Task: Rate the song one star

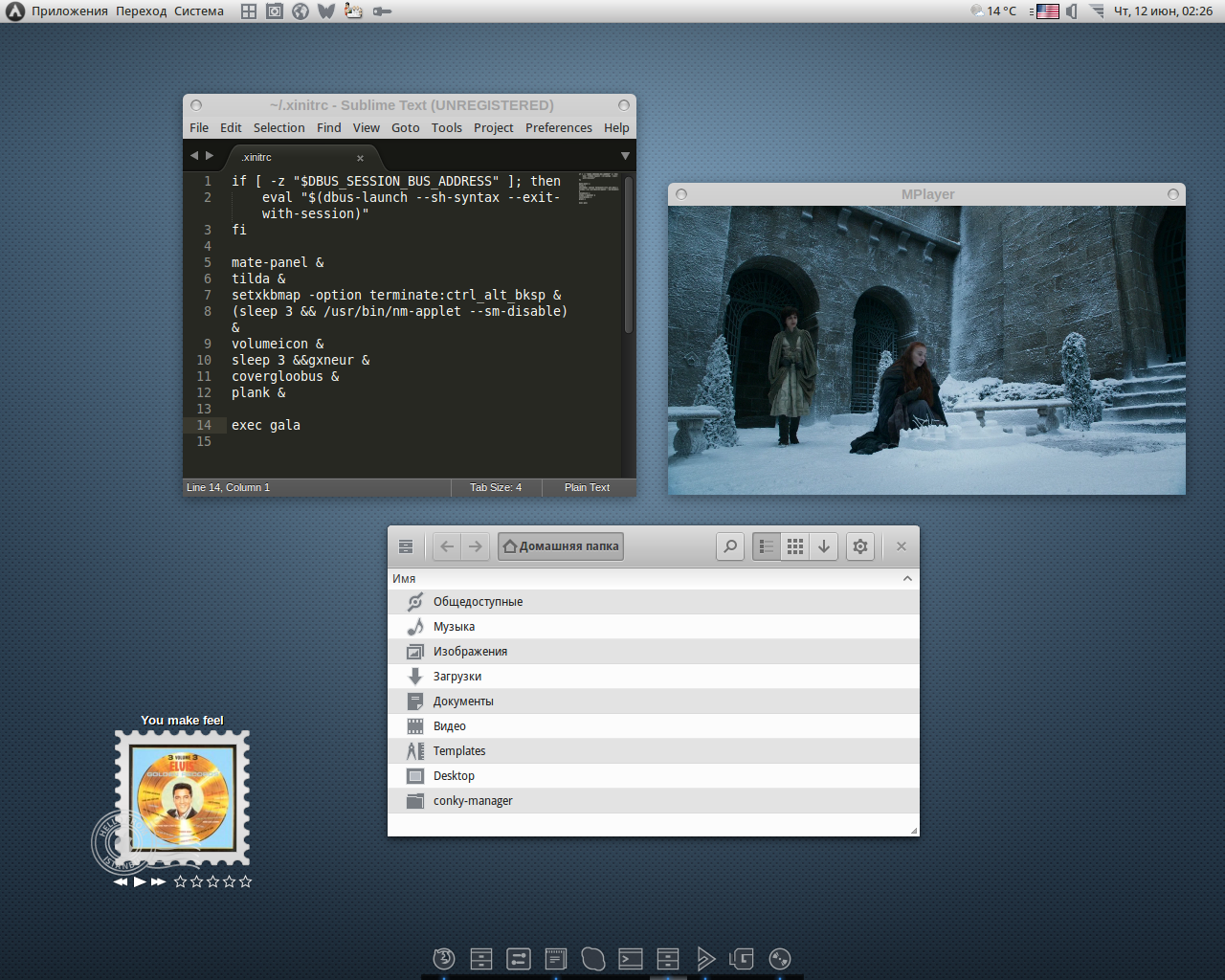Action: pos(180,881)
